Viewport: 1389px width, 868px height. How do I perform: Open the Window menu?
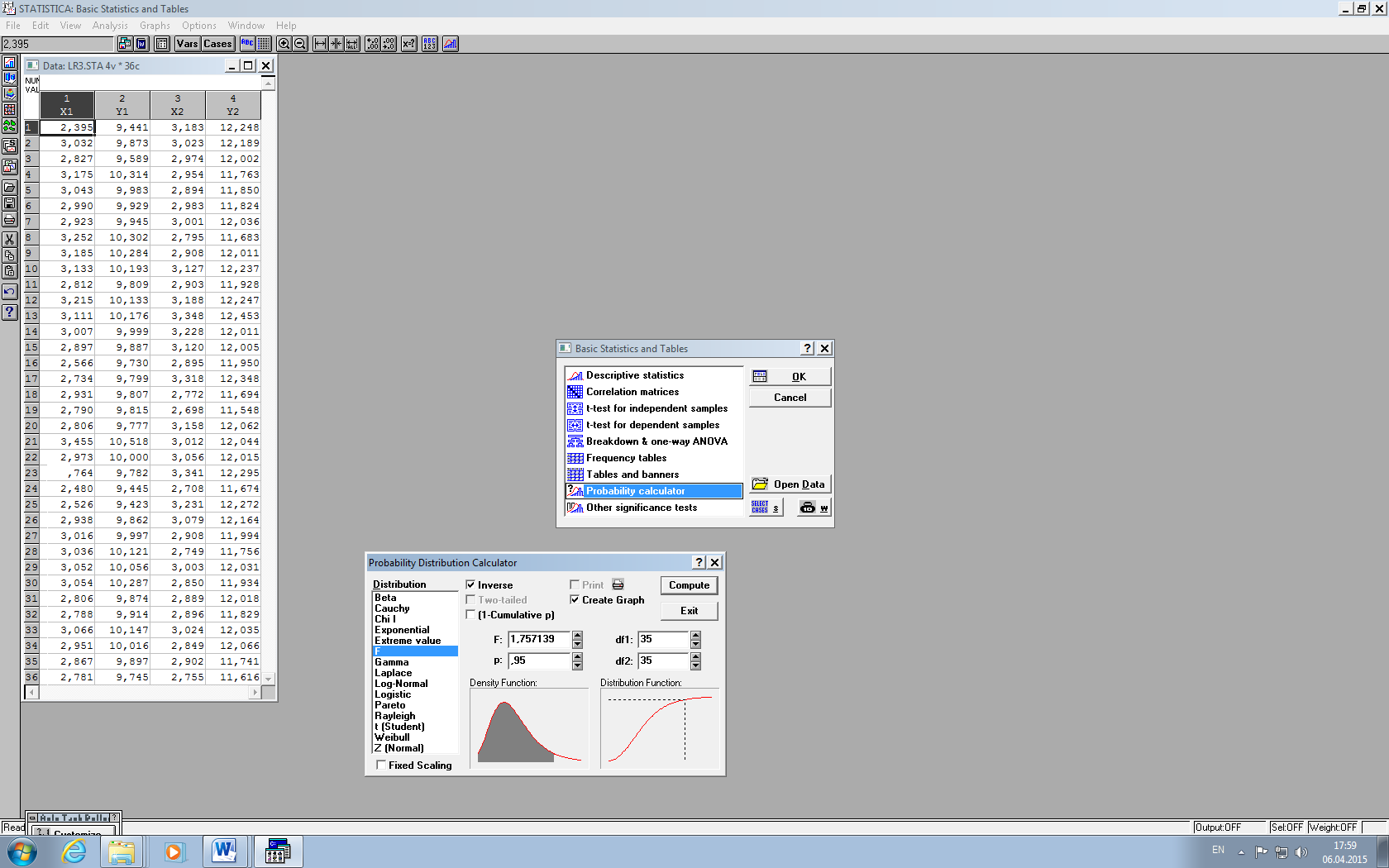point(246,26)
